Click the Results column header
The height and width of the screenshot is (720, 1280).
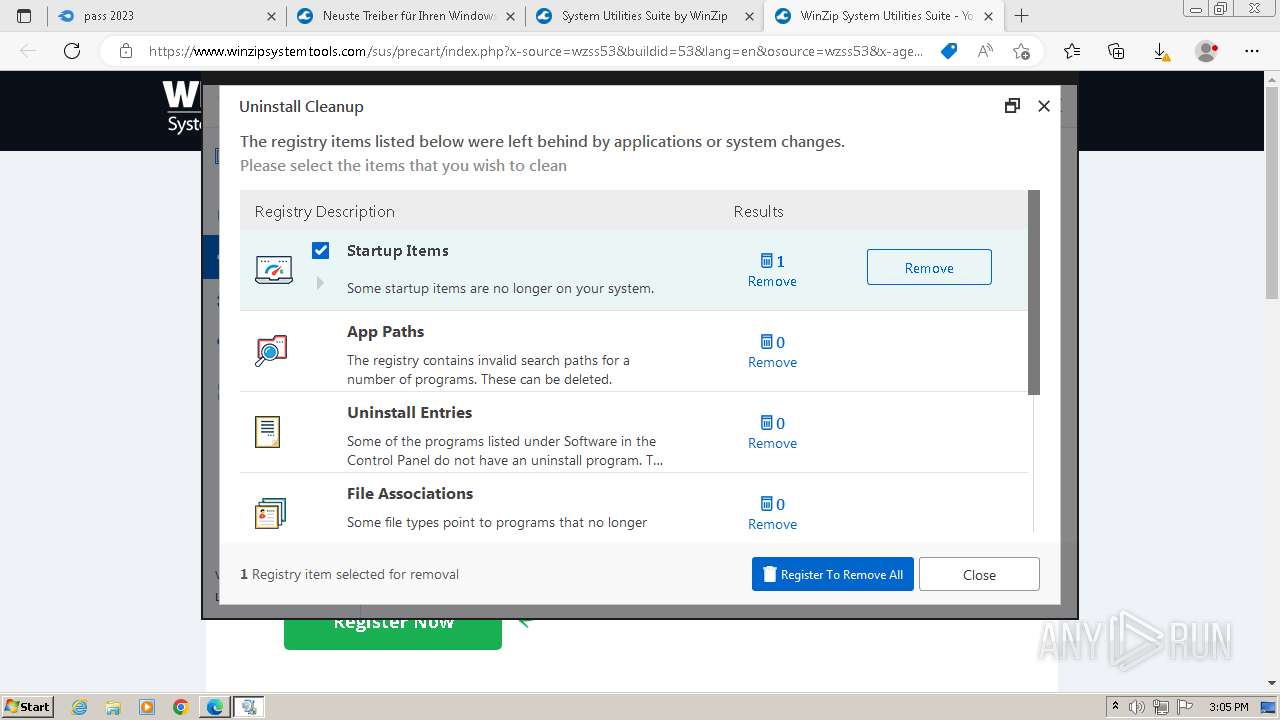click(x=758, y=211)
